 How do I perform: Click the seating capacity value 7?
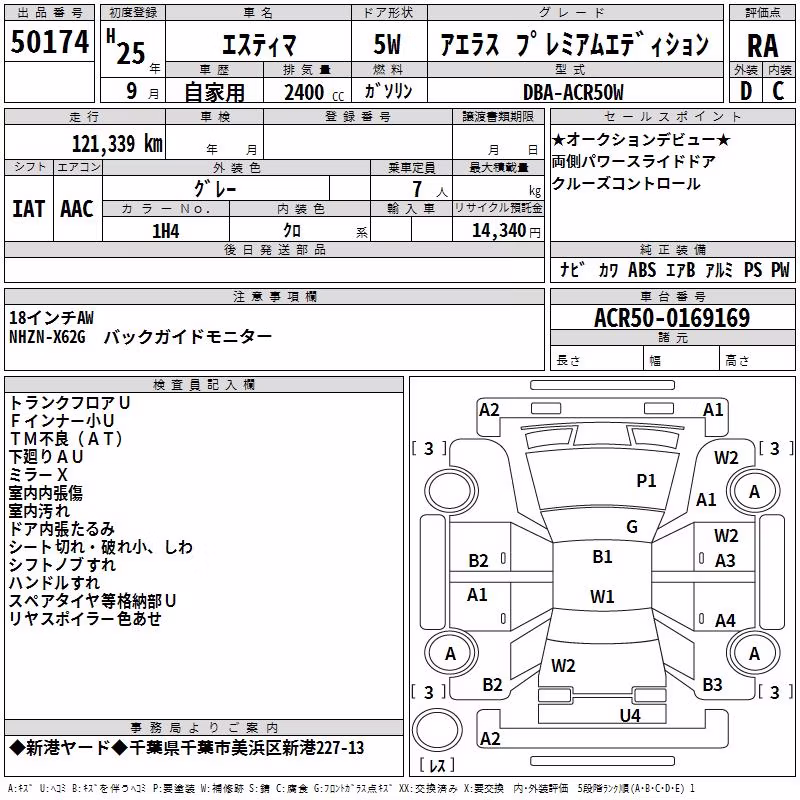pos(417,189)
